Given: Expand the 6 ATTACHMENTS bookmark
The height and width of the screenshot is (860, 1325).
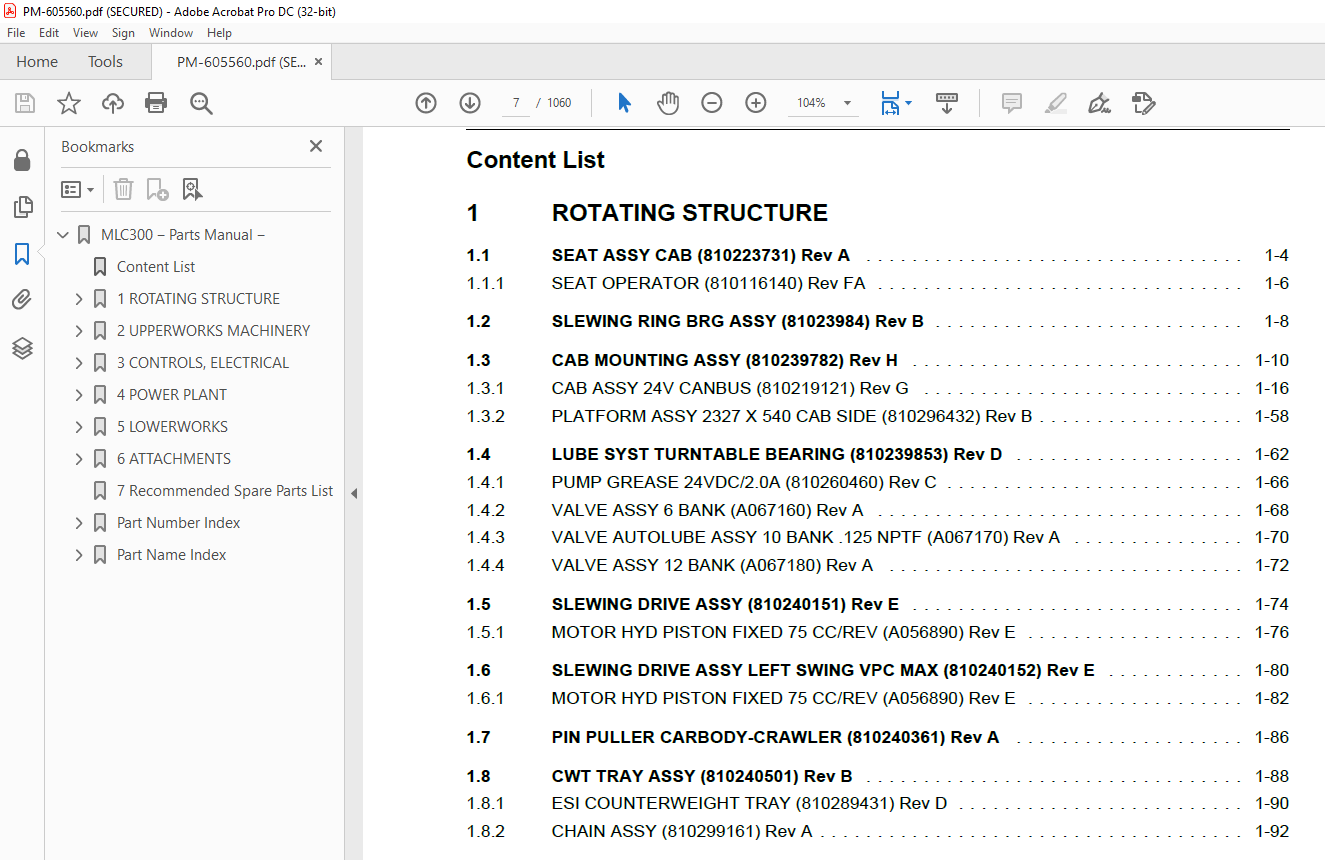Looking at the screenshot, I should [x=79, y=459].
